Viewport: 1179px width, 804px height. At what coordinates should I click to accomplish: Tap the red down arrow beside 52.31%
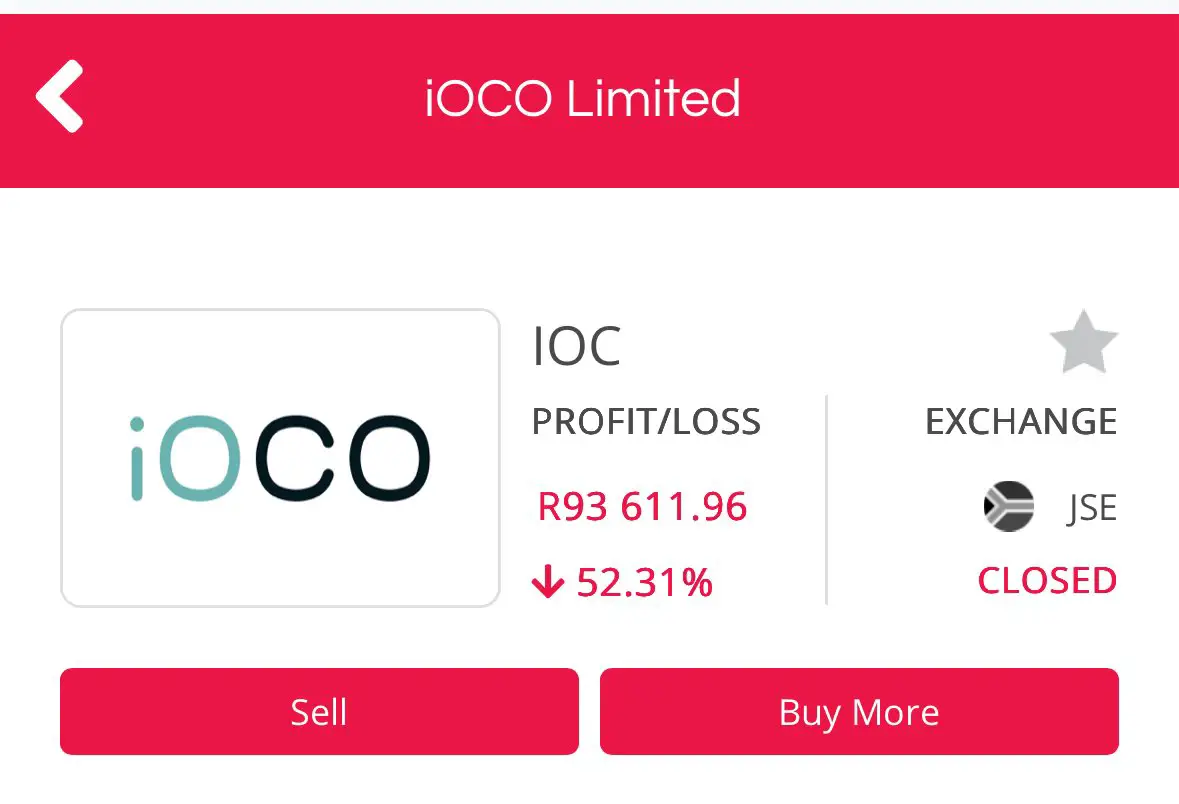point(547,581)
